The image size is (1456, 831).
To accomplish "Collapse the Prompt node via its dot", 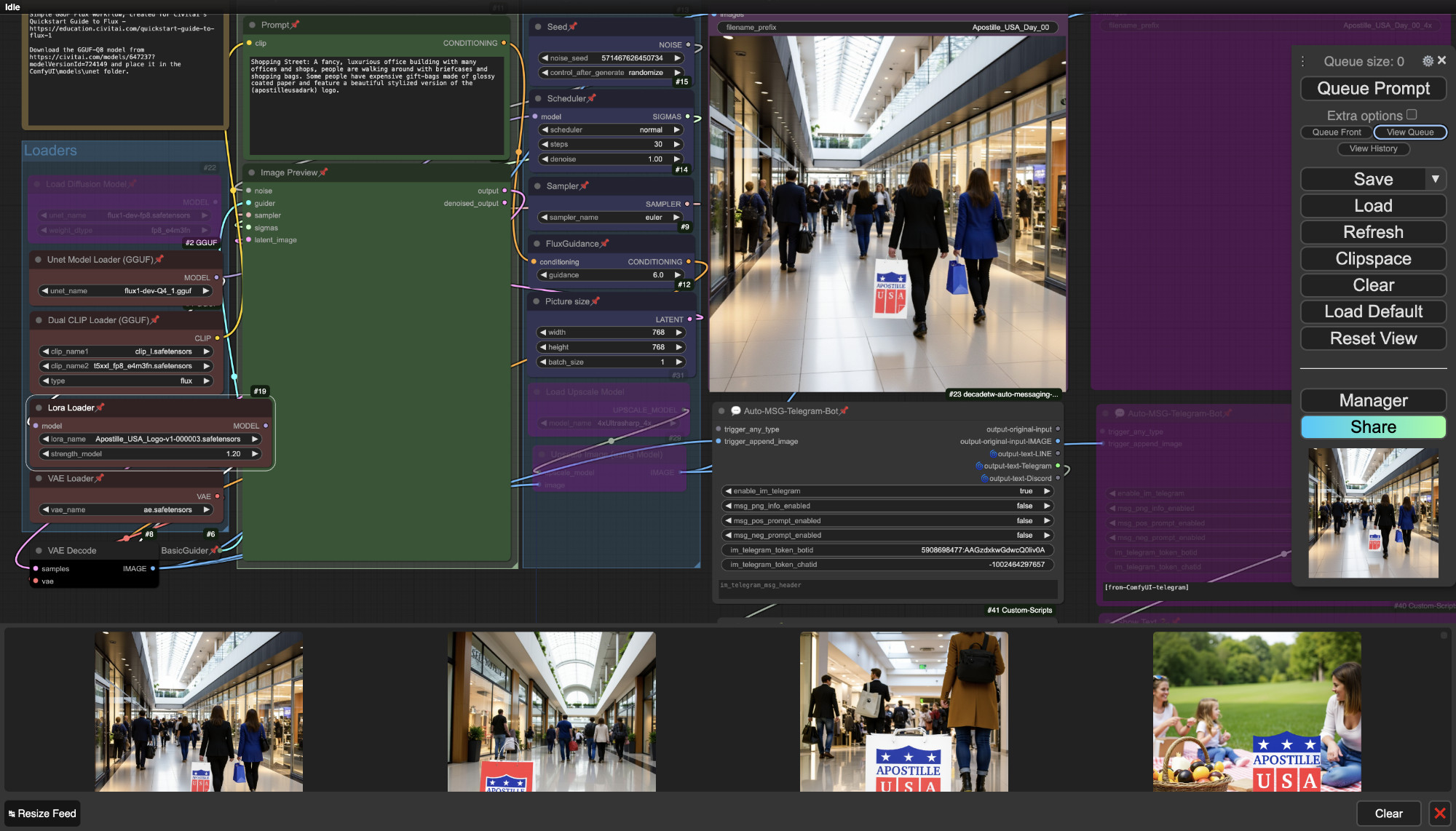I will (253, 25).
